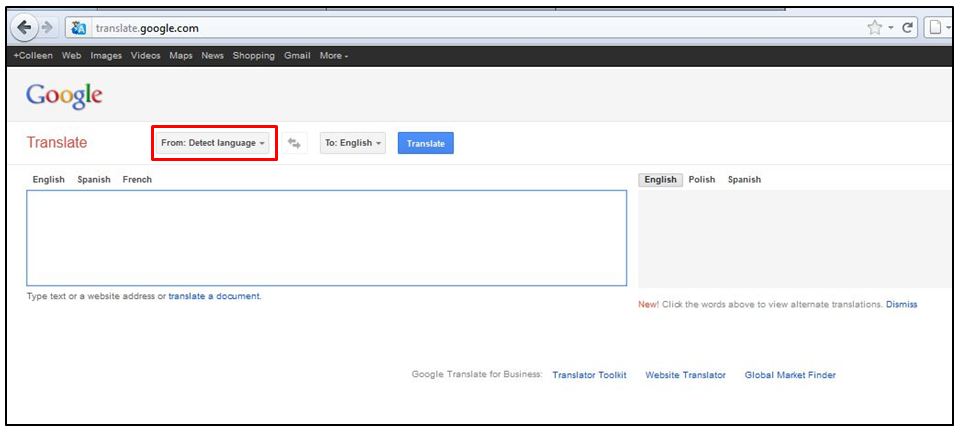Open the Translator Toolkit link

pos(589,375)
